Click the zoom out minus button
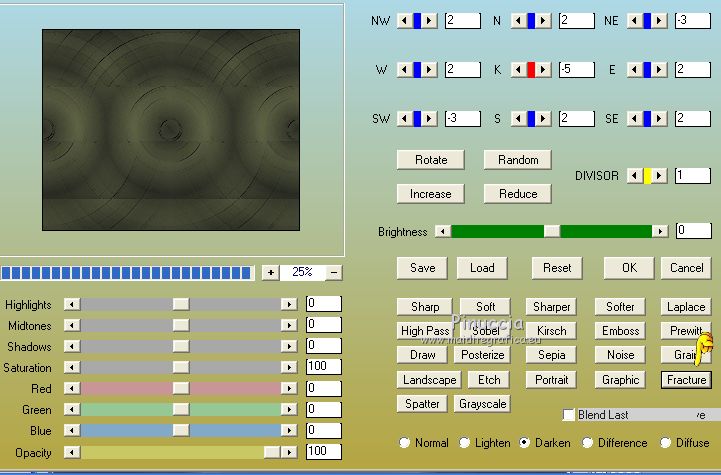 pyautogui.click(x=334, y=272)
